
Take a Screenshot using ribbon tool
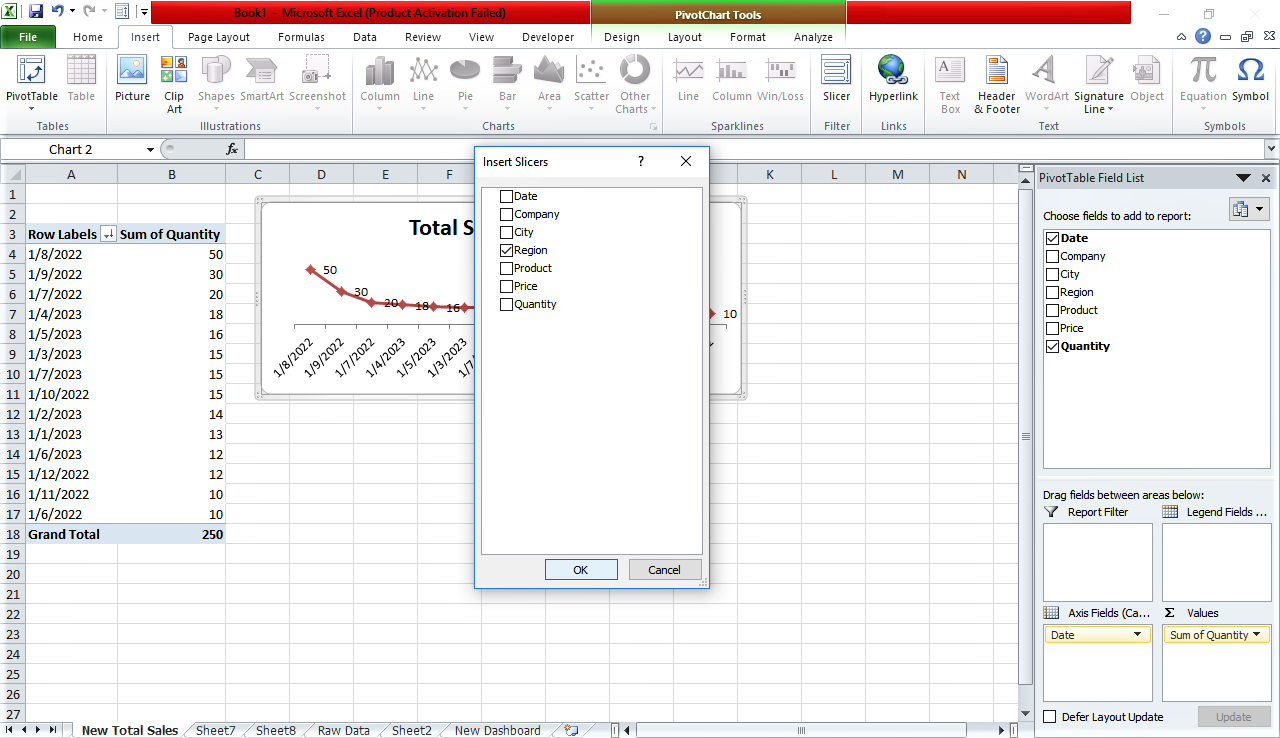pos(317,82)
